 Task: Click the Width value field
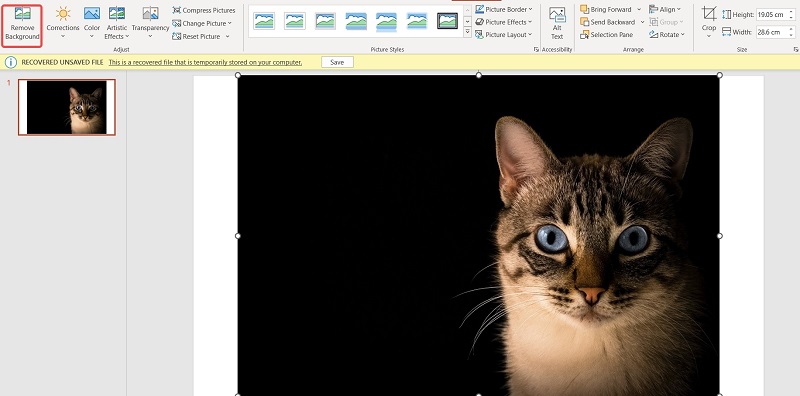(771, 32)
